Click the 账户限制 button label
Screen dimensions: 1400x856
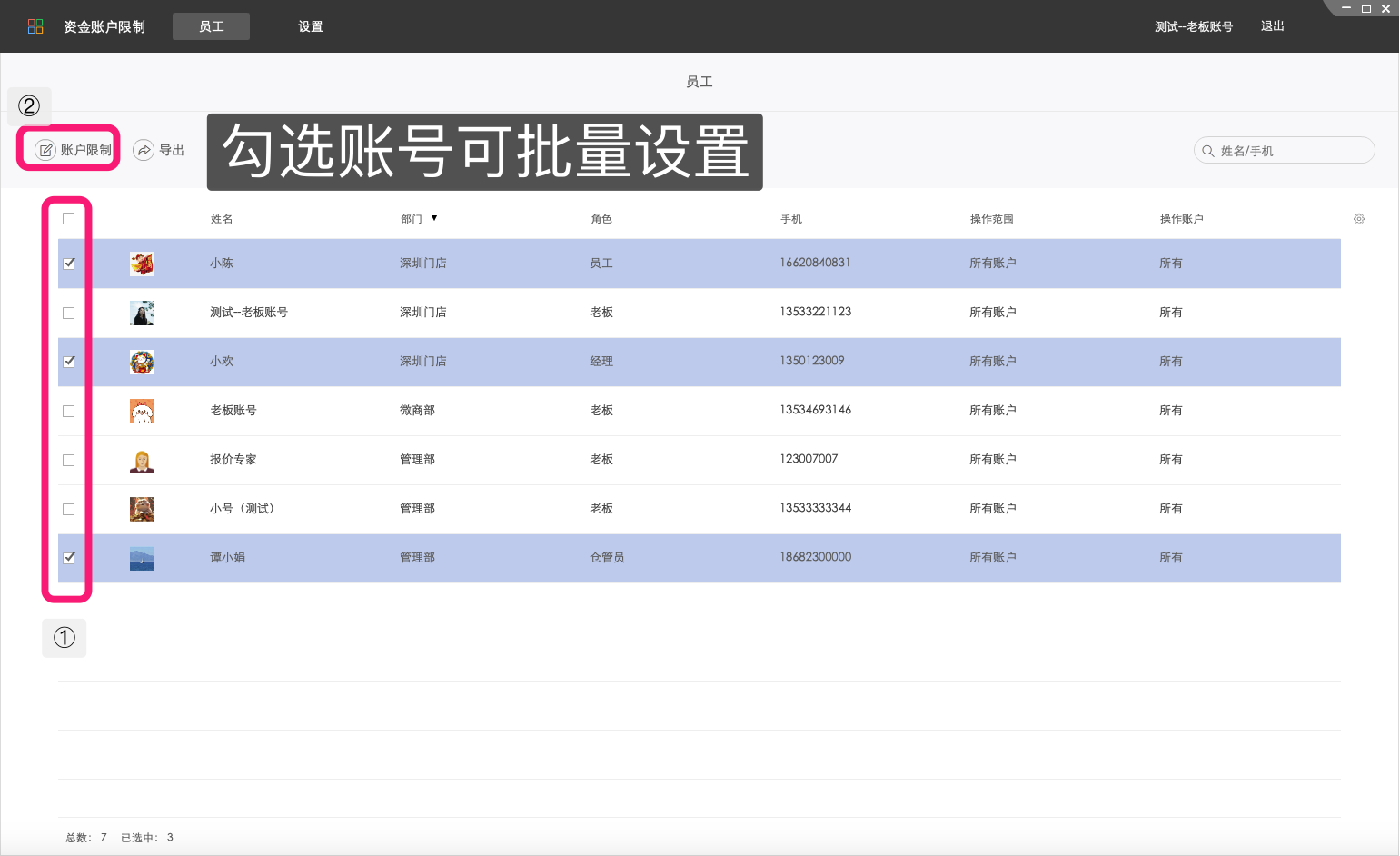(x=86, y=150)
